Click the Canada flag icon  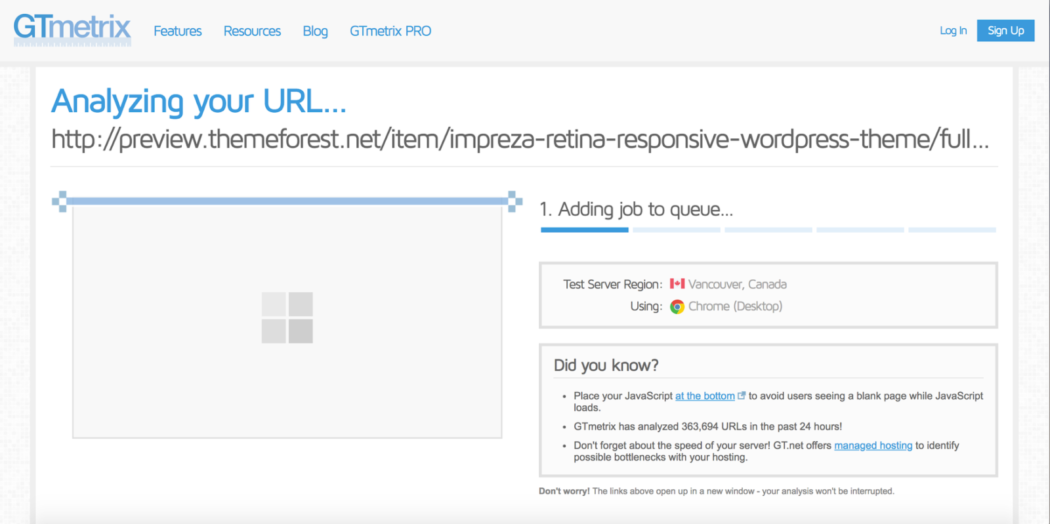[x=677, y=284]
